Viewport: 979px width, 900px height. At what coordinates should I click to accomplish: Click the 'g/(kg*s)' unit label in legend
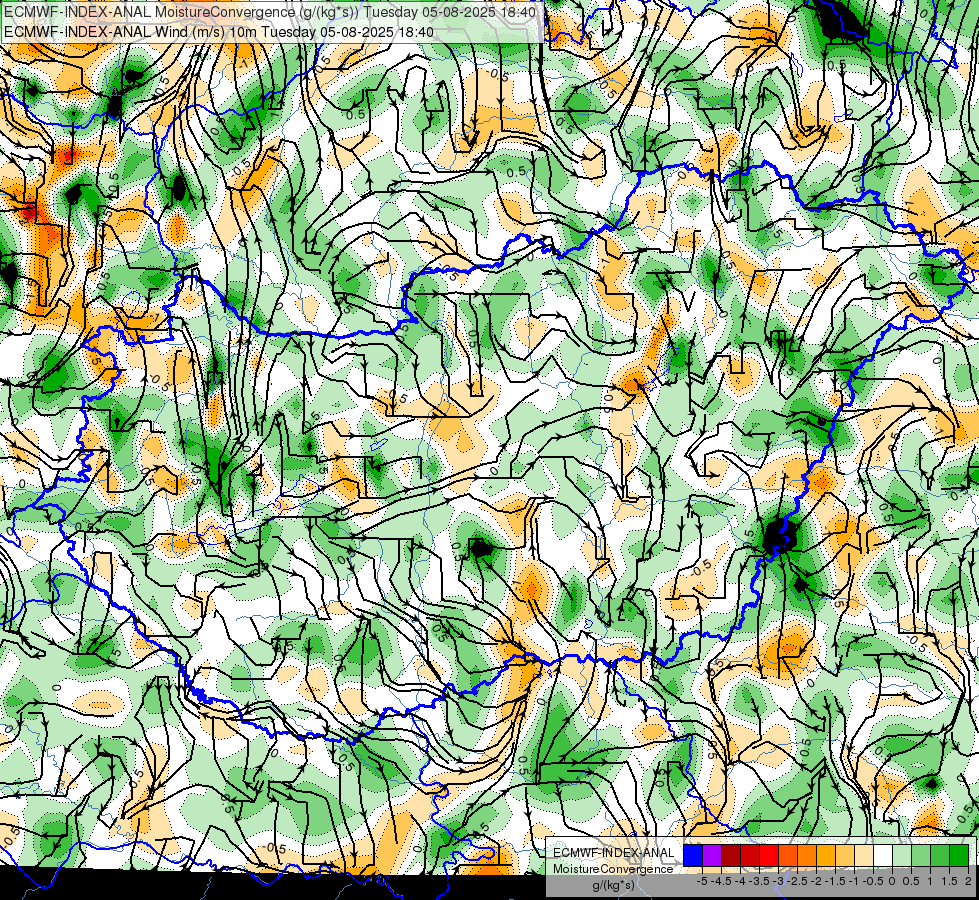(x=613, y=886)
